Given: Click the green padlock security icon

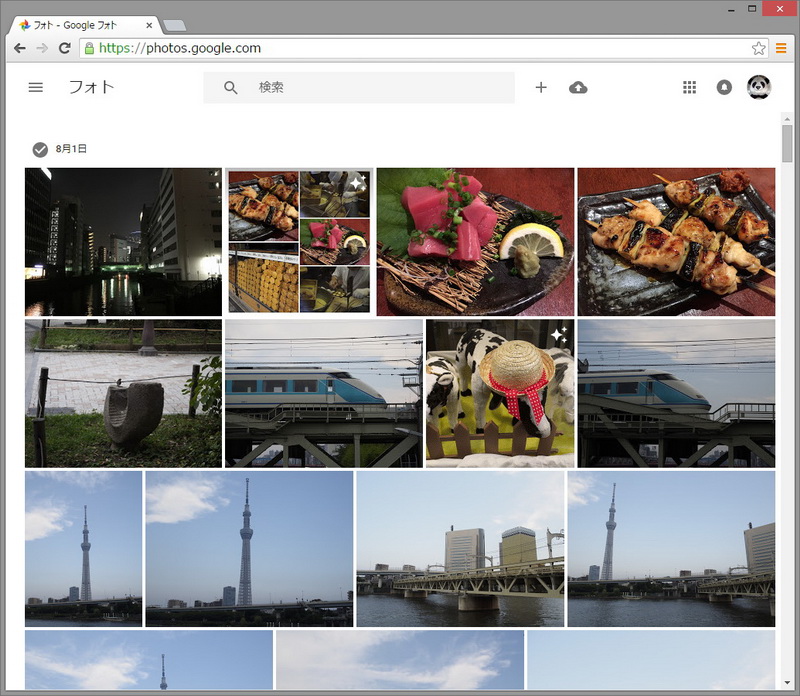Looking at the screenshot, I should coord(89,48).
